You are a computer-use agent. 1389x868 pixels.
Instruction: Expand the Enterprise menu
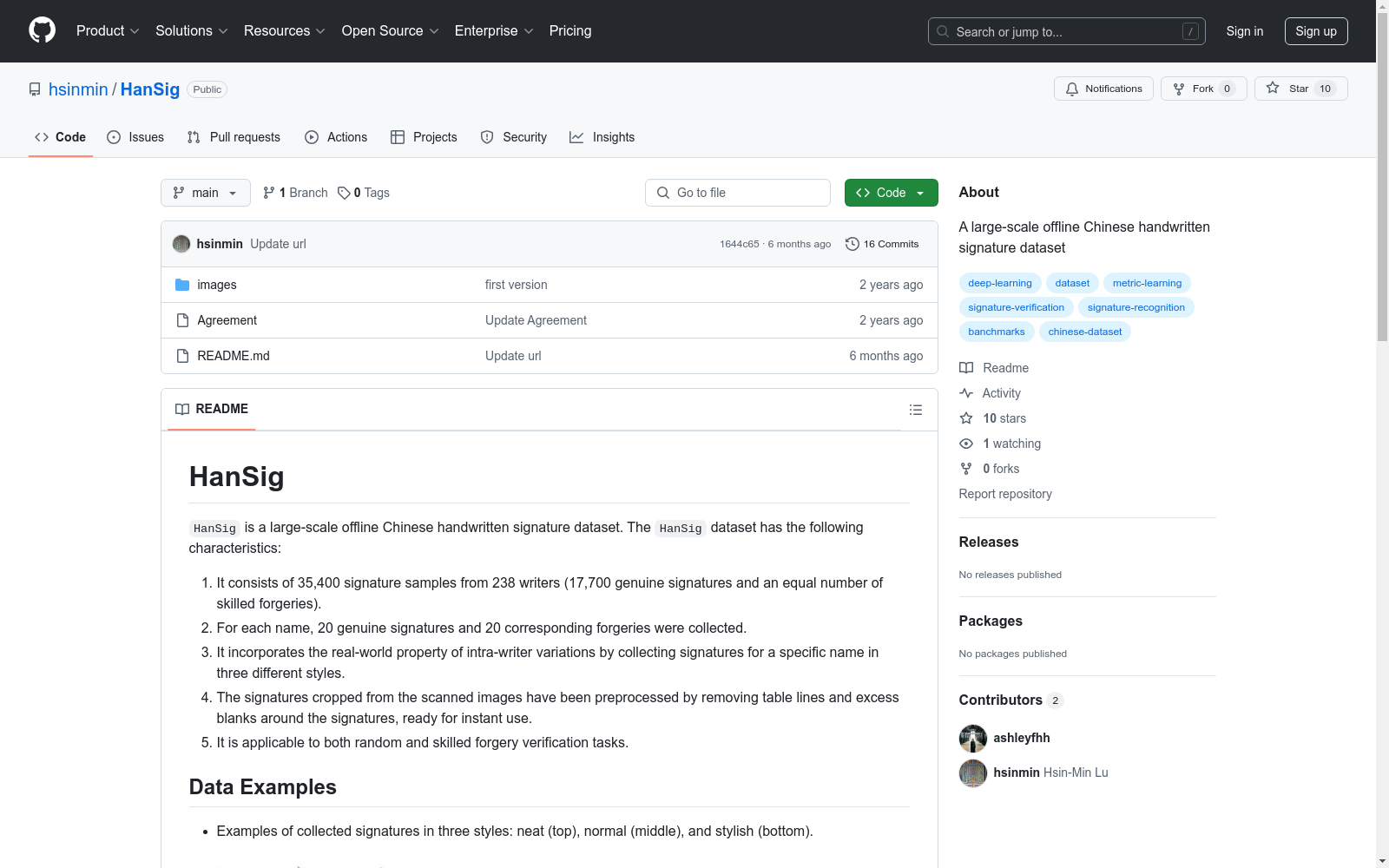[493, 31]
